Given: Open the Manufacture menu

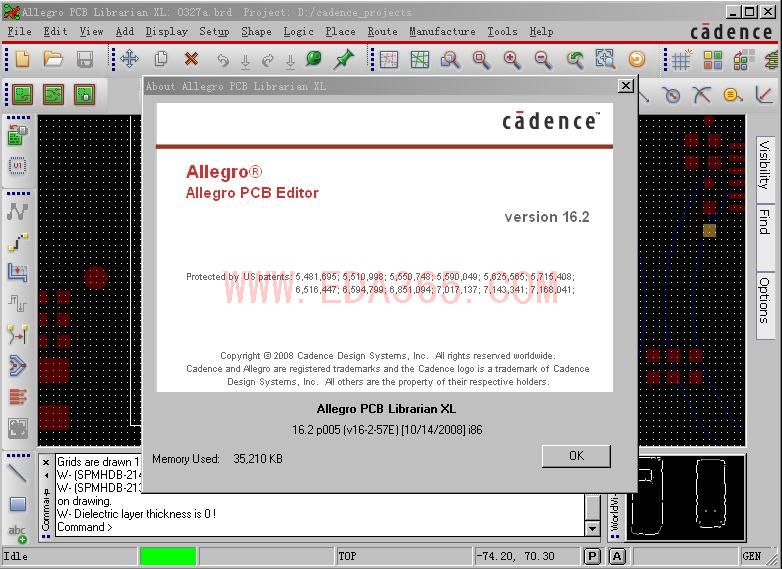Looking at the screenshot, I should click(442, 31).
